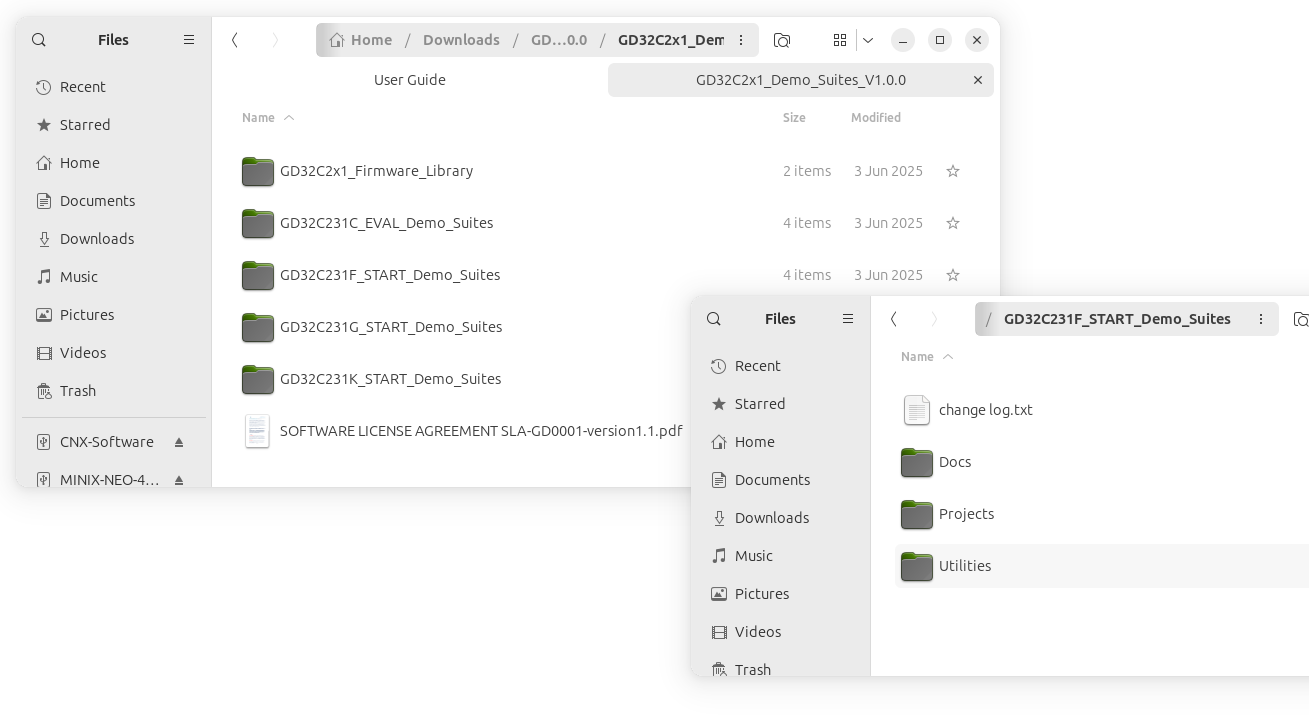Sort by Modified column header
Image resolution: width=1309 pixels, height=717 pixels.
876,118
